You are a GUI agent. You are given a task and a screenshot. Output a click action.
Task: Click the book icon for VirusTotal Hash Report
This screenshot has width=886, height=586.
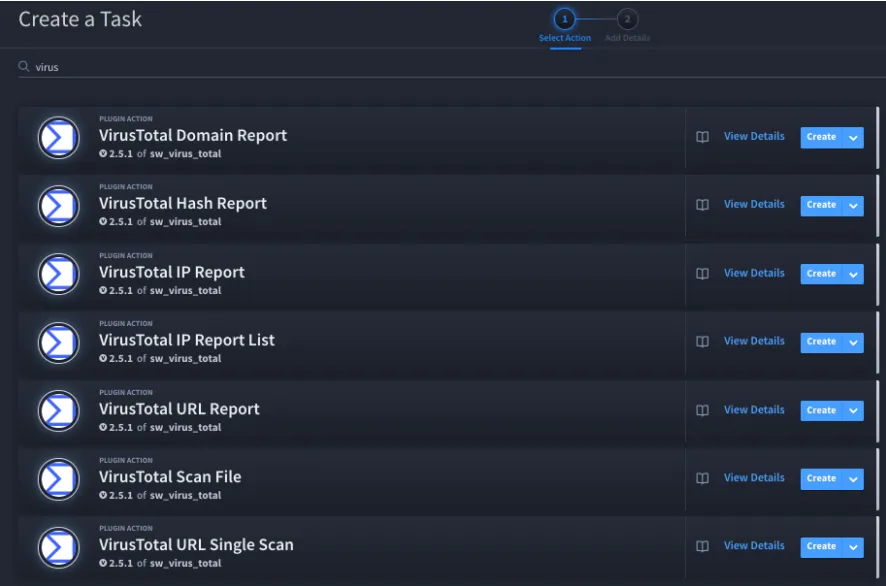[x=702, y=205]
